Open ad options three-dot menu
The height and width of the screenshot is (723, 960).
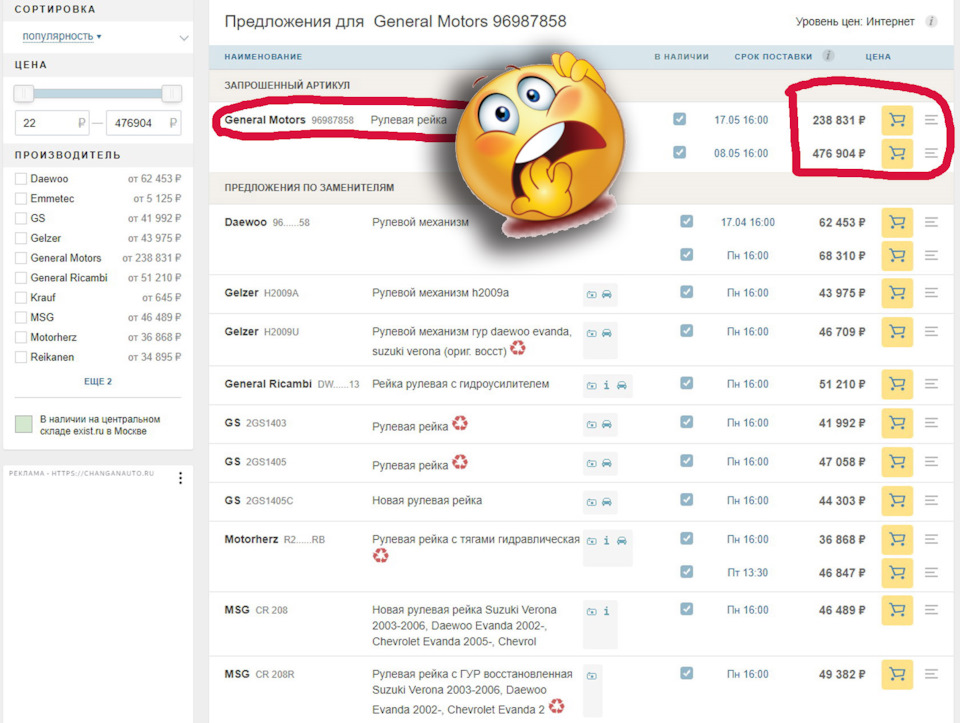click(180, 478)
